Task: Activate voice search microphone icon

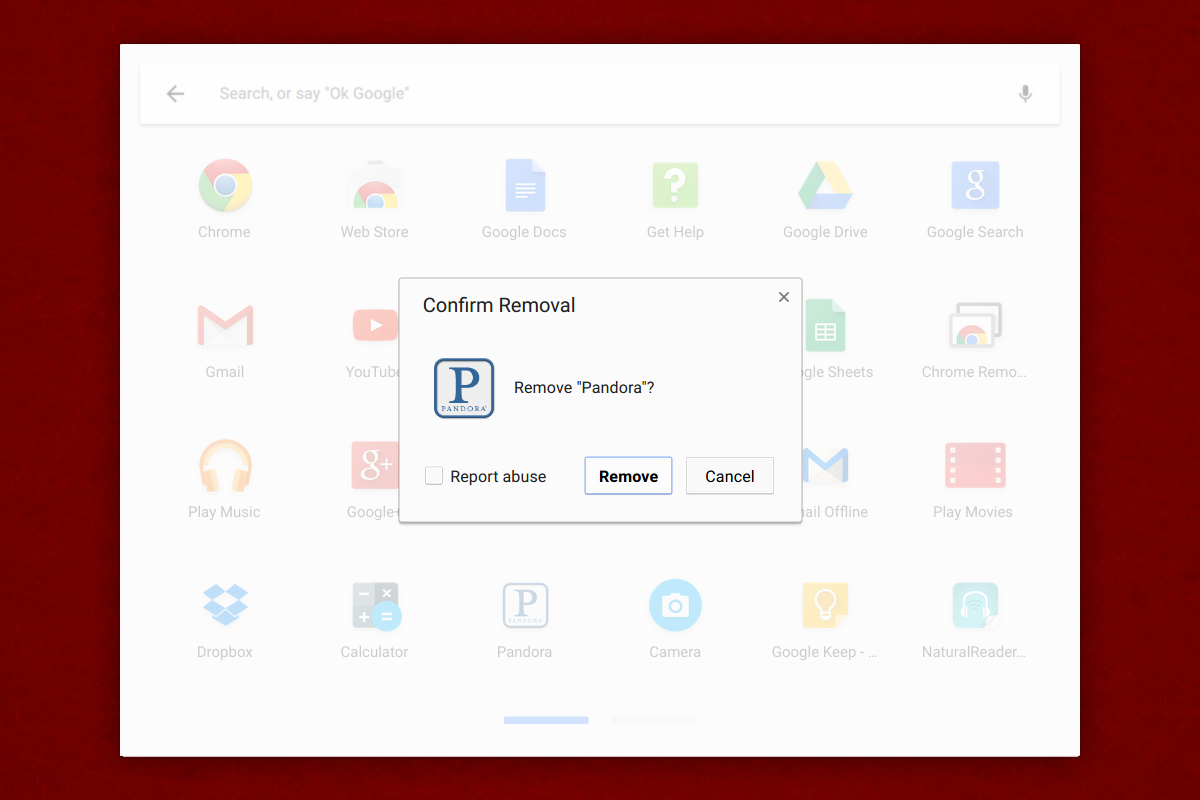Action: pyautogui.click(x=1025, y=94)
